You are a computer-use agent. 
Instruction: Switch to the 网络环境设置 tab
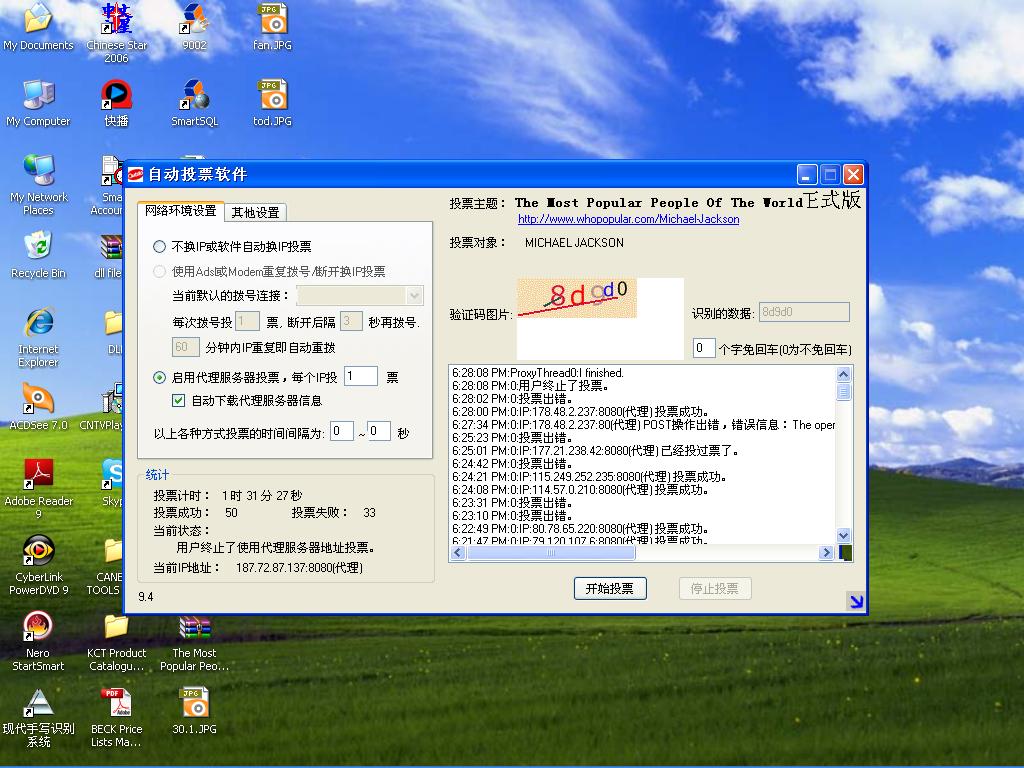(x=180, y=211)
